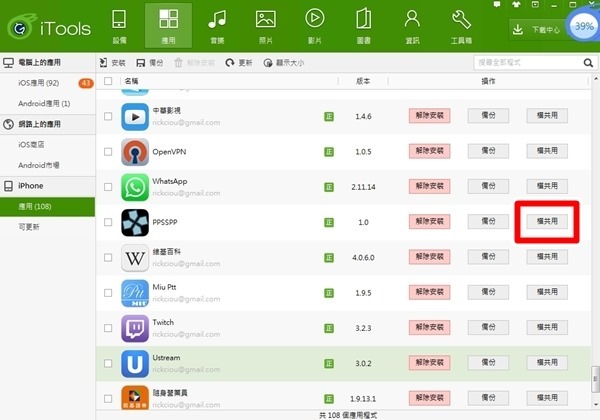The width and height of the screenshot is (600, 420).
Task: Open the photos tab icon
Action: pos(266,26)
